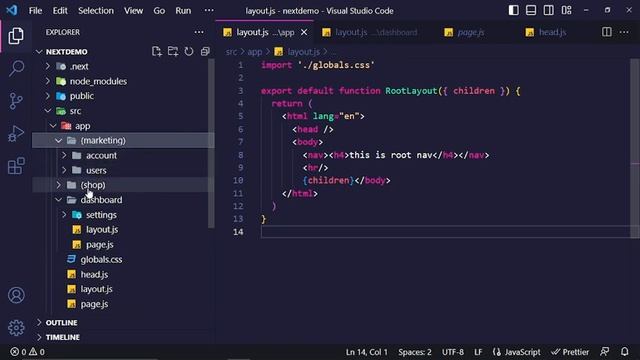Close the layout.js app tab

[304, 32]
